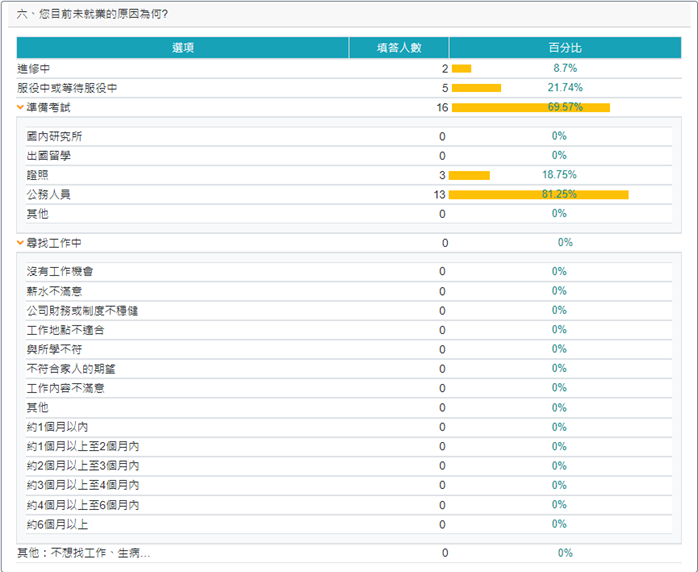The height and width of the screenshot is (572, 698).
Task: Click the 服役中或等待服役中 row label
Action: pos(67,88)
